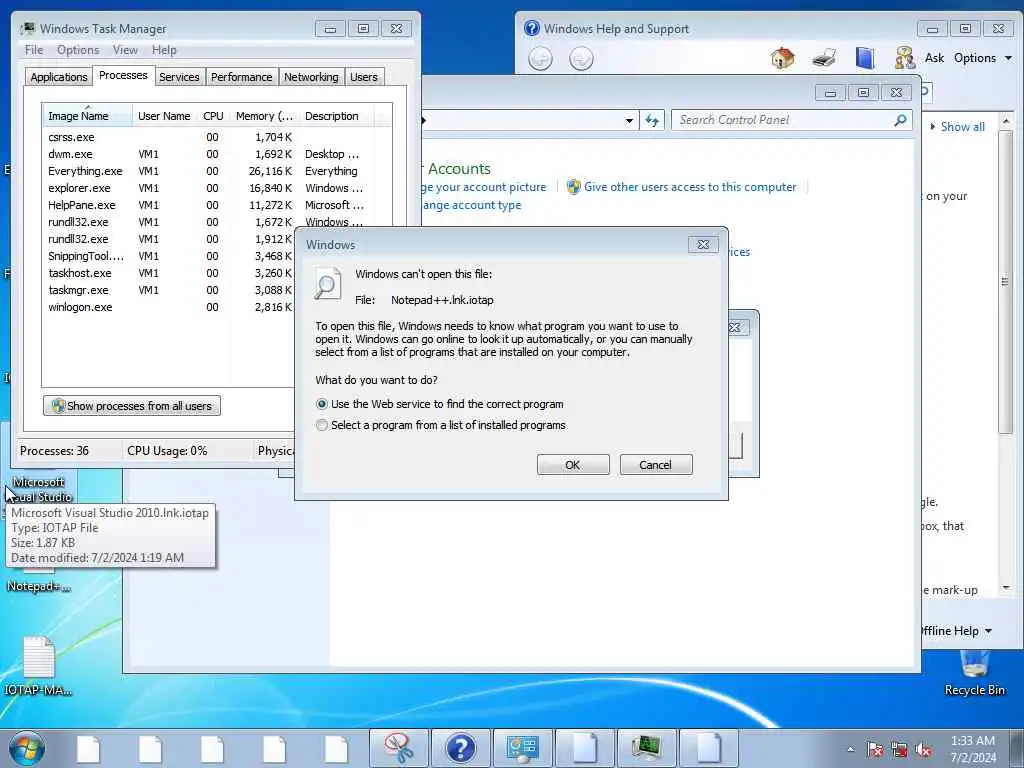
Task: Select the taskmgr.exe process row
Action: pyautogui.click(x=170, y=290)
